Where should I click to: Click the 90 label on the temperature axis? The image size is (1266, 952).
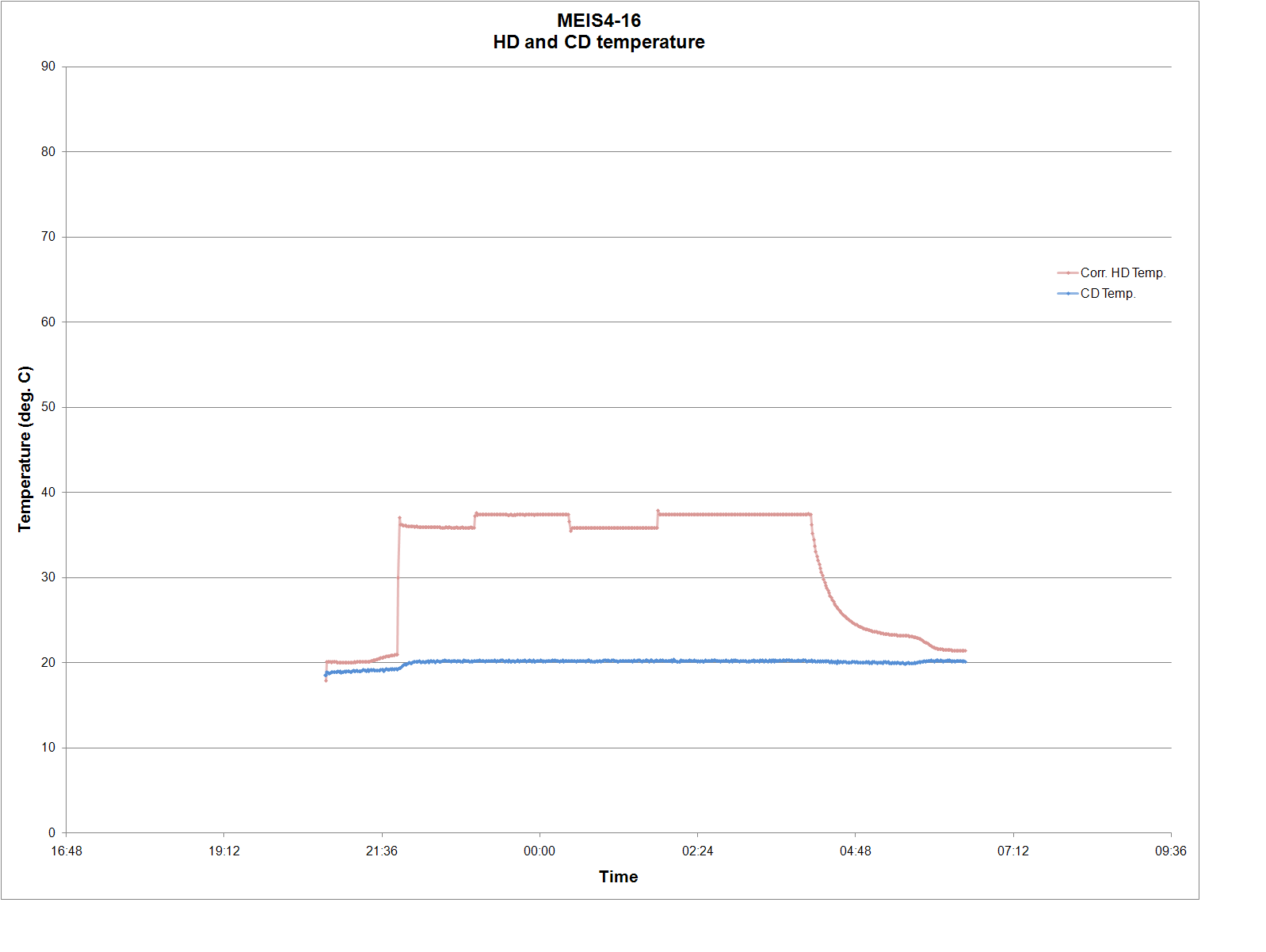point(48,67)
